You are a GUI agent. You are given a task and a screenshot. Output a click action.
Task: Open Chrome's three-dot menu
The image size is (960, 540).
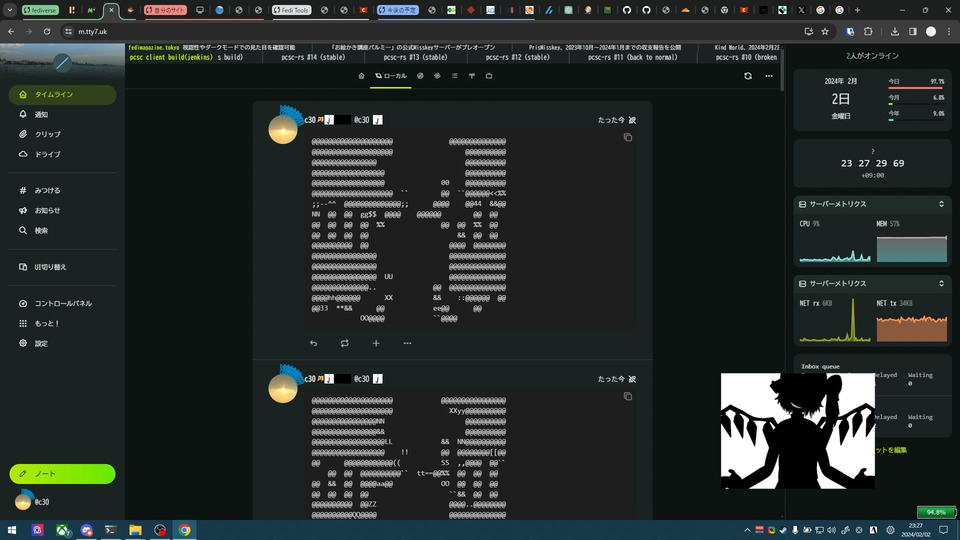(950, 31)
